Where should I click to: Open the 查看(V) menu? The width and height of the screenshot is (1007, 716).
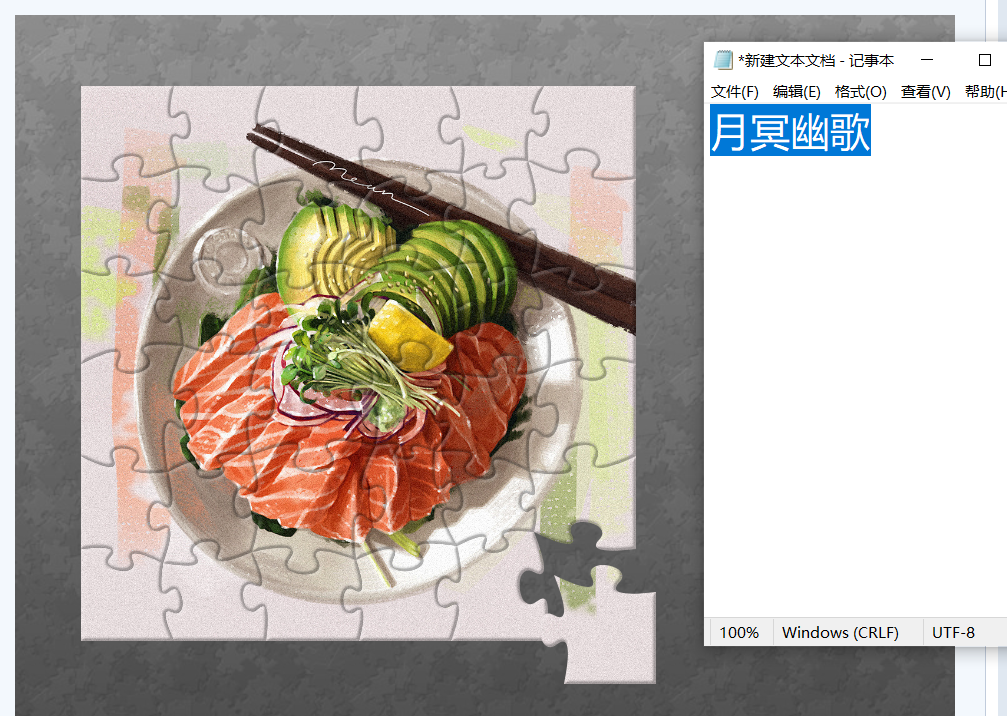pos(925,92)
